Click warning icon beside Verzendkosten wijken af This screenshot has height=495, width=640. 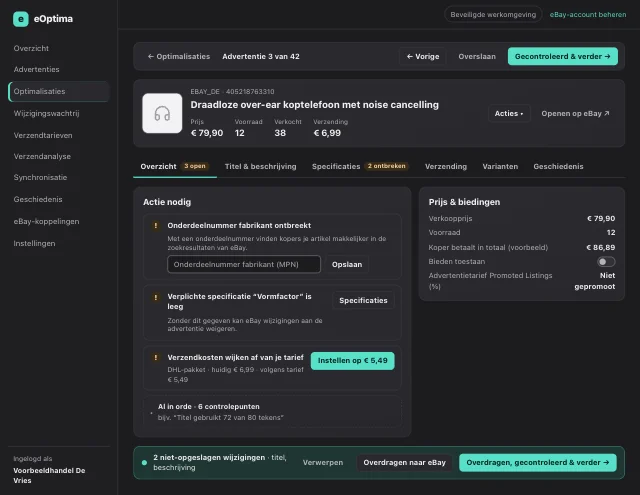[156, 357]
